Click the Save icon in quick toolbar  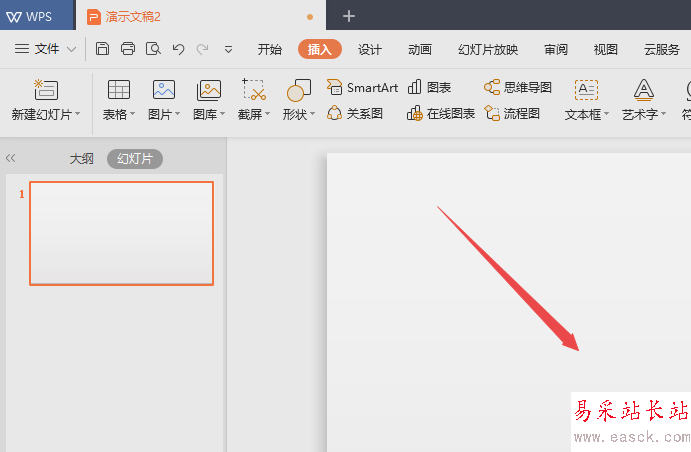[102, 48]
